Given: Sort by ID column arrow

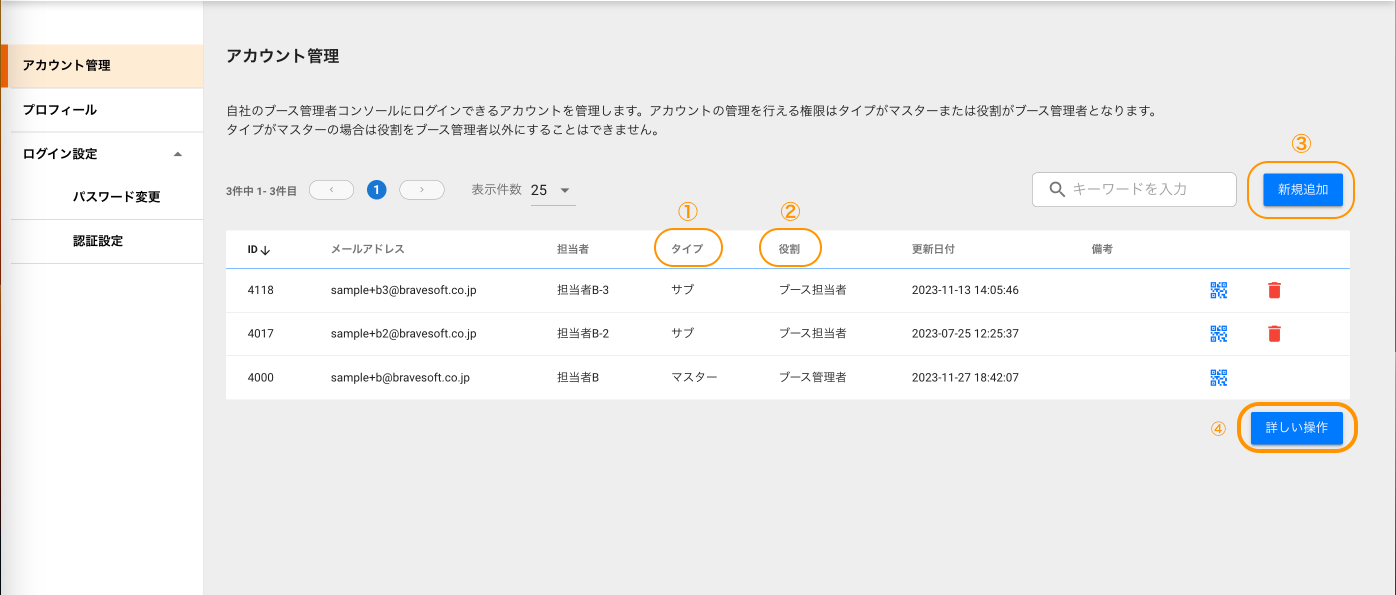Looking at the screenshot, I should tap(265, 250).
